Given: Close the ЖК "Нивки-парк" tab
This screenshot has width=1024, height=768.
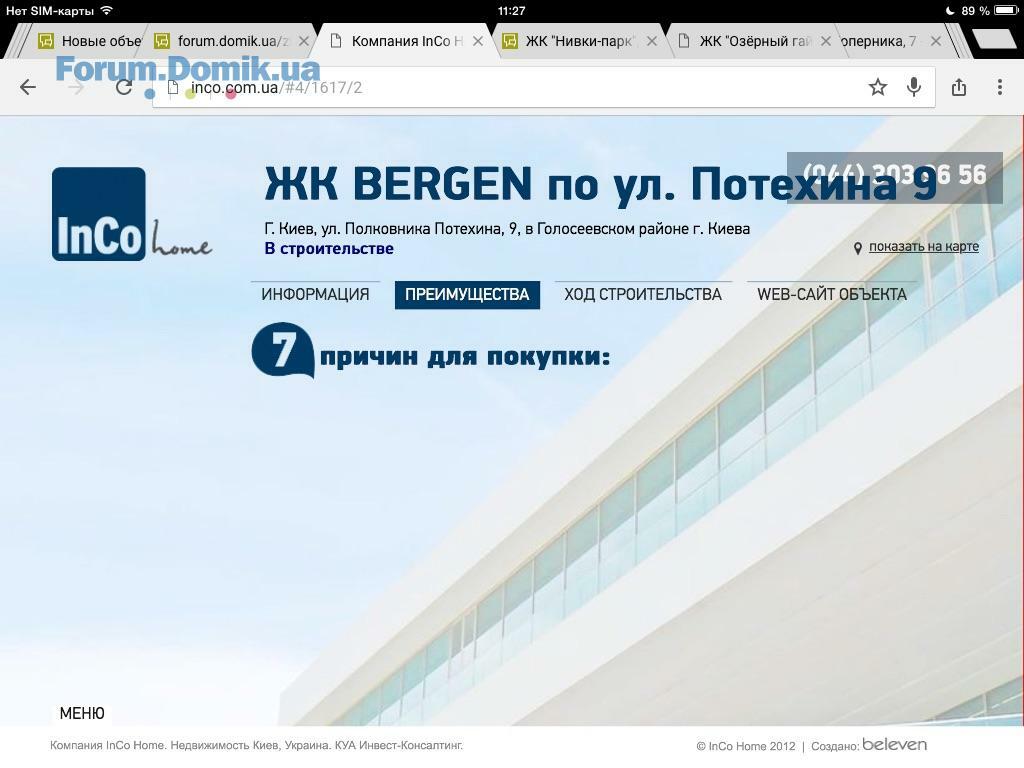Looking at the screenshot, I should click(x=652, y=41).
